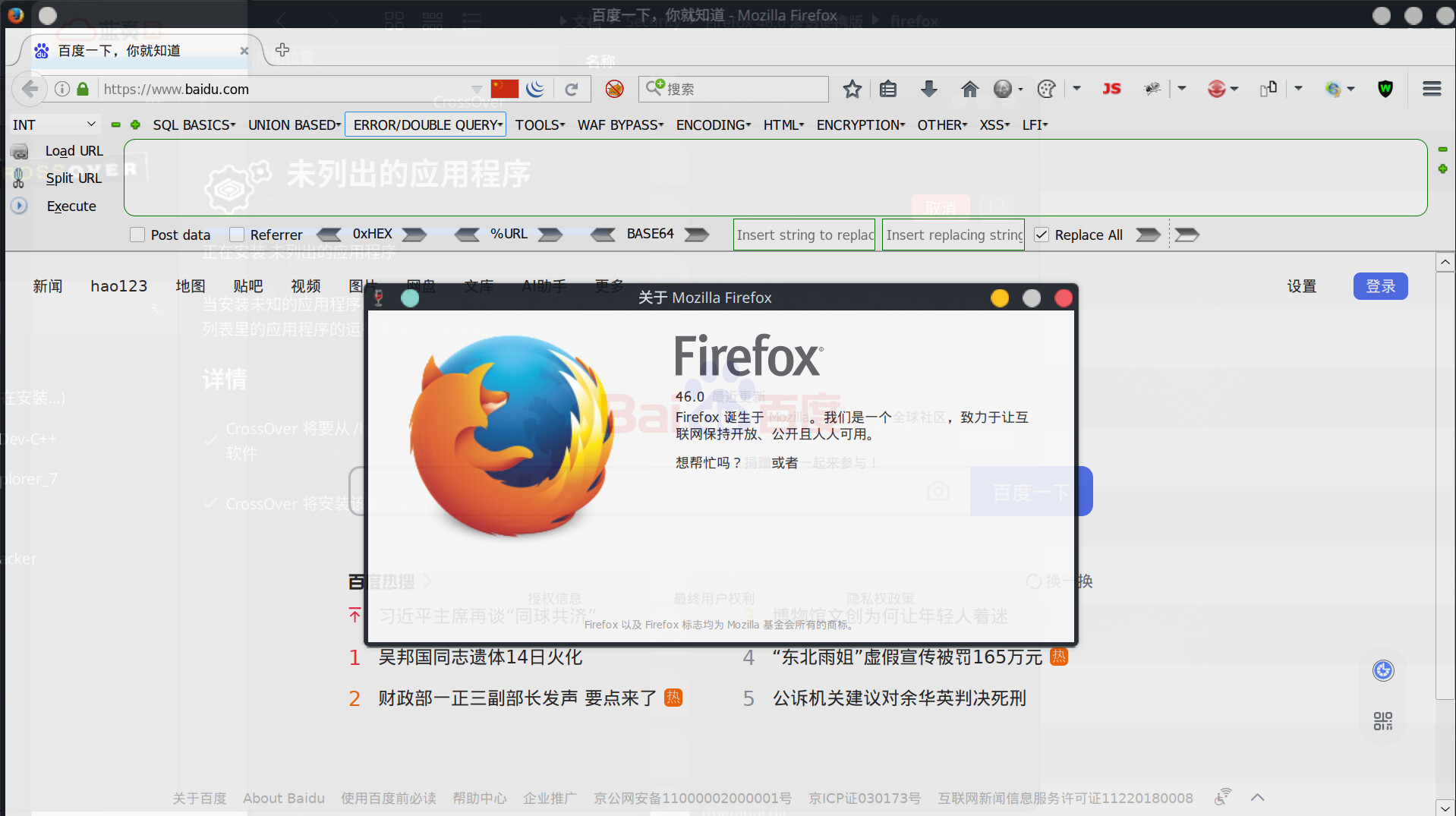Click left arrow before BASE64
This screenshot has width=1456, height=816.
tap(604, 235)
